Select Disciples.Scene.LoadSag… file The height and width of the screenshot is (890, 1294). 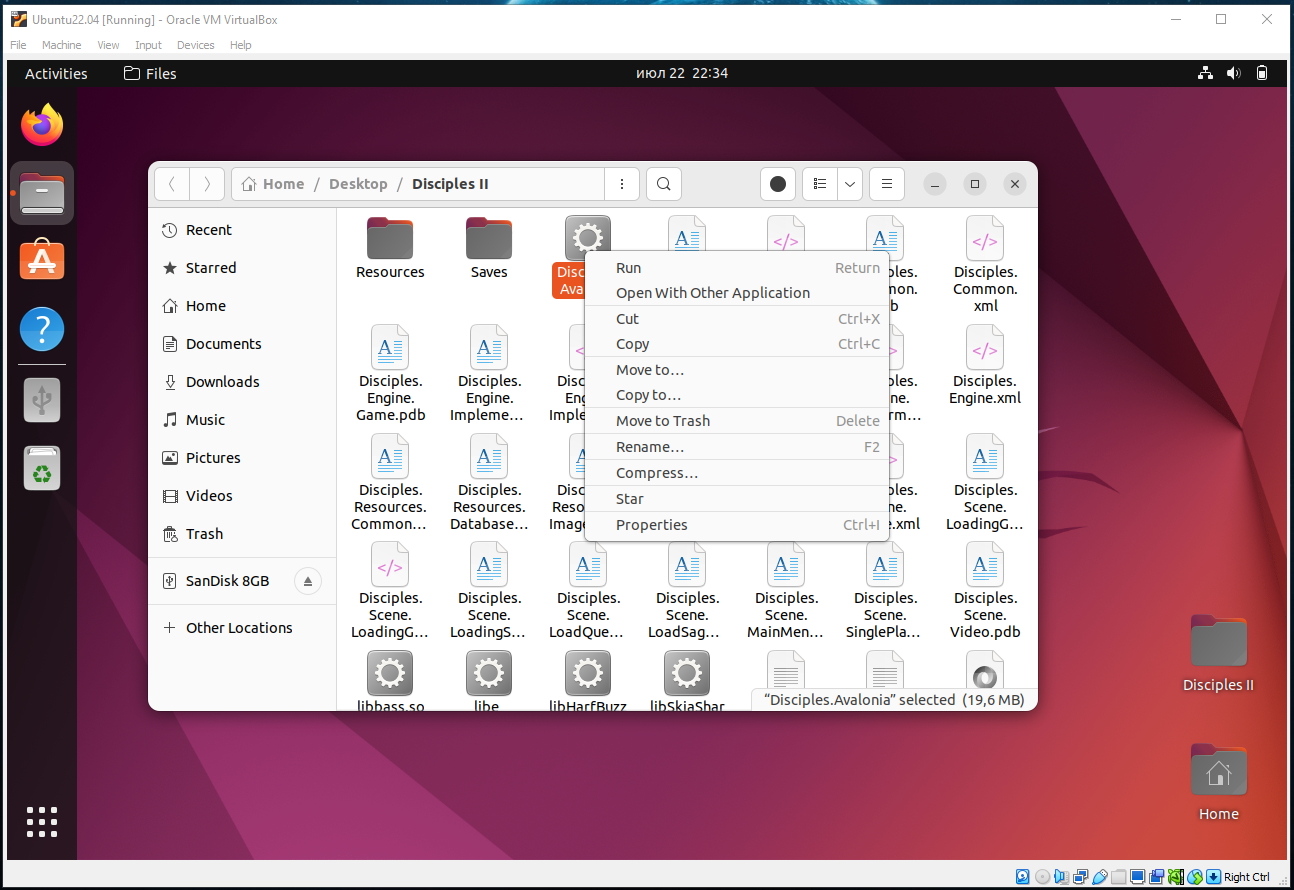point(687,590)
